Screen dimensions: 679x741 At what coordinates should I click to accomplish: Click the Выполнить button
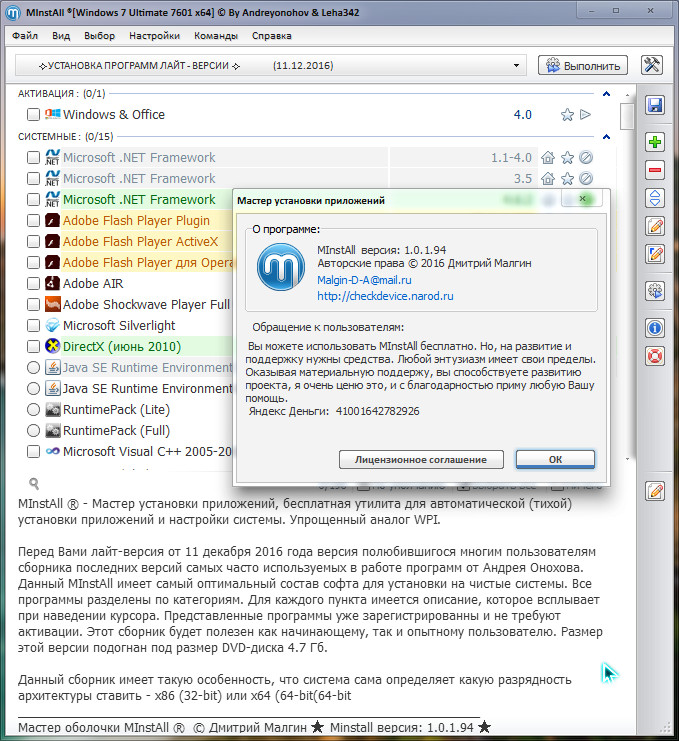point(583,65)
